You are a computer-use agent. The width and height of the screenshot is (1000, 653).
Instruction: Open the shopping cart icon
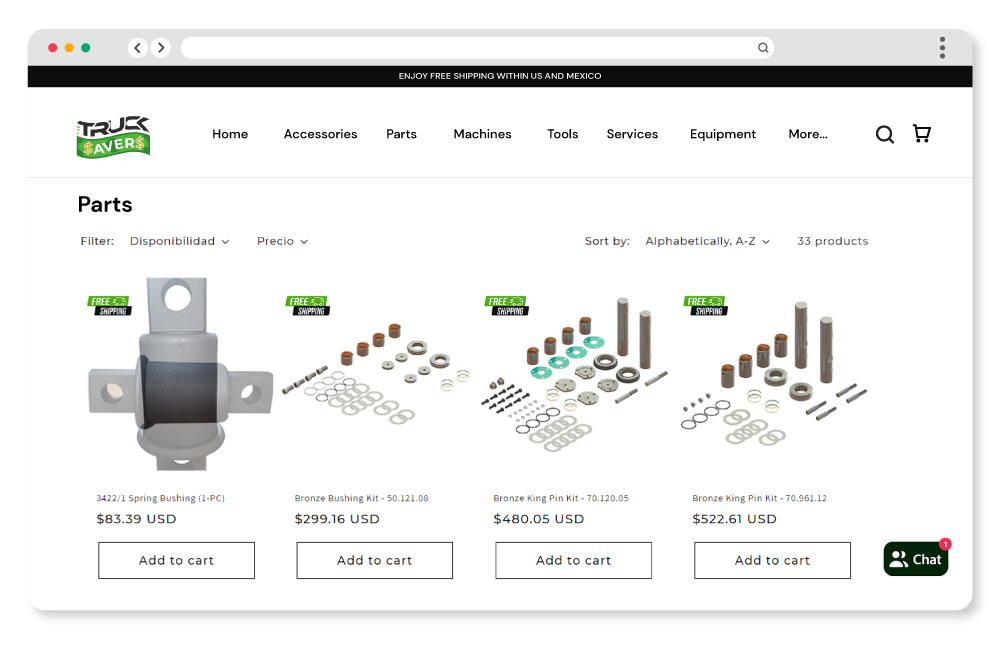click(x=922, y=134)
